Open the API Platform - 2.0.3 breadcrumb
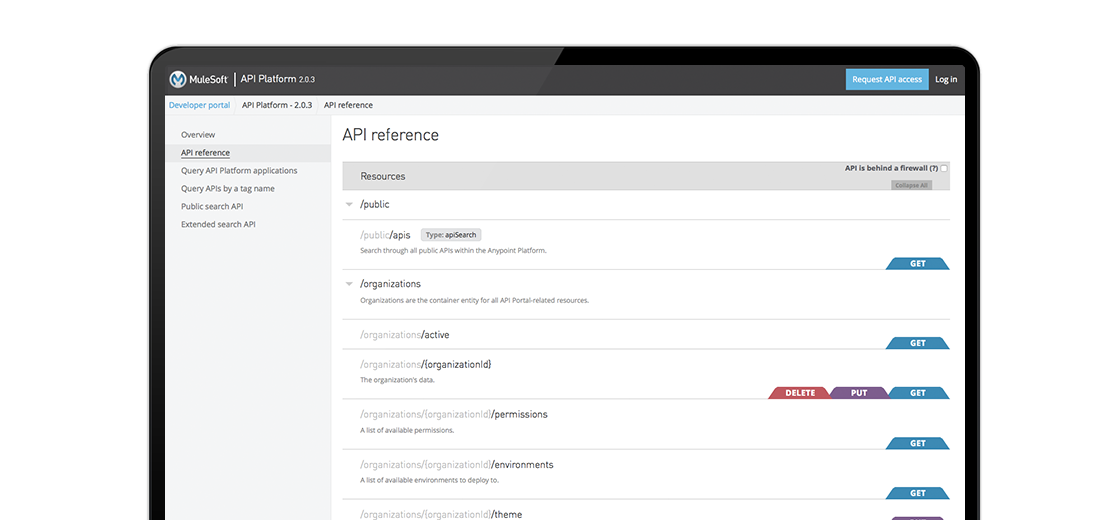The height and width of the screenshot is (520, 1120). click(x=277, y=105)
